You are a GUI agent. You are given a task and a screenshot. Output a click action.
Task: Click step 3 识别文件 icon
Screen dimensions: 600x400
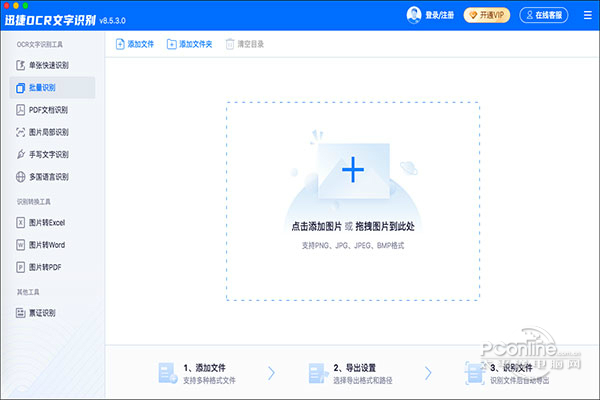point(474,373)
